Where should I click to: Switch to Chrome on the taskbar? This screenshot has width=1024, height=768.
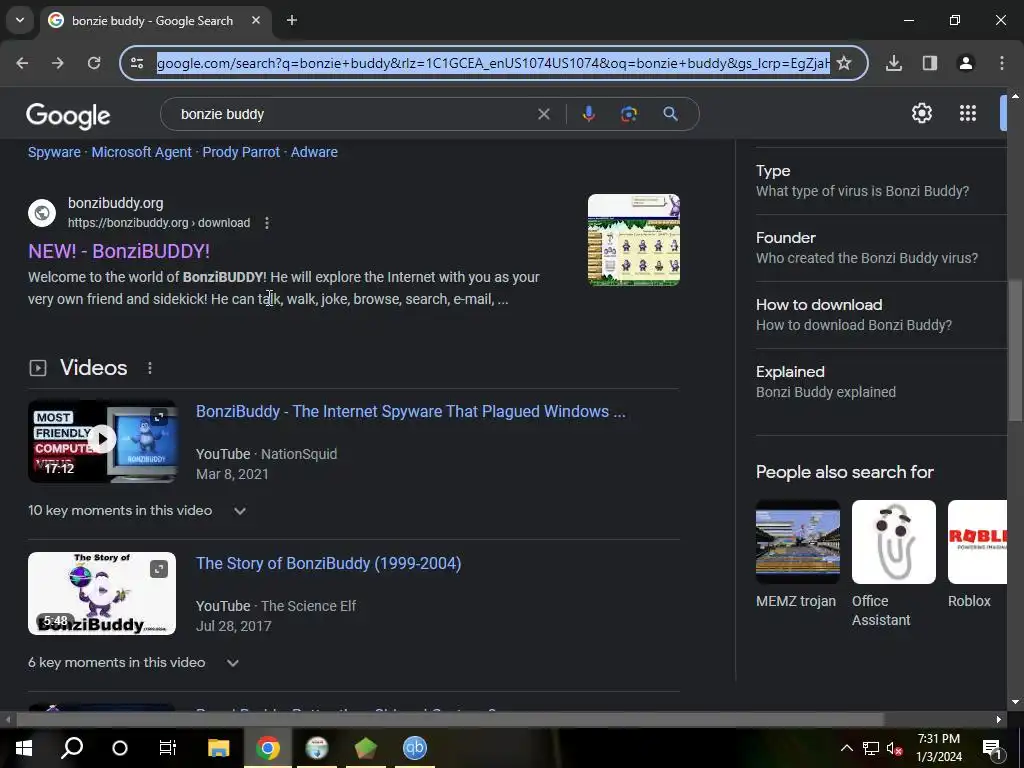pos(268,748)
